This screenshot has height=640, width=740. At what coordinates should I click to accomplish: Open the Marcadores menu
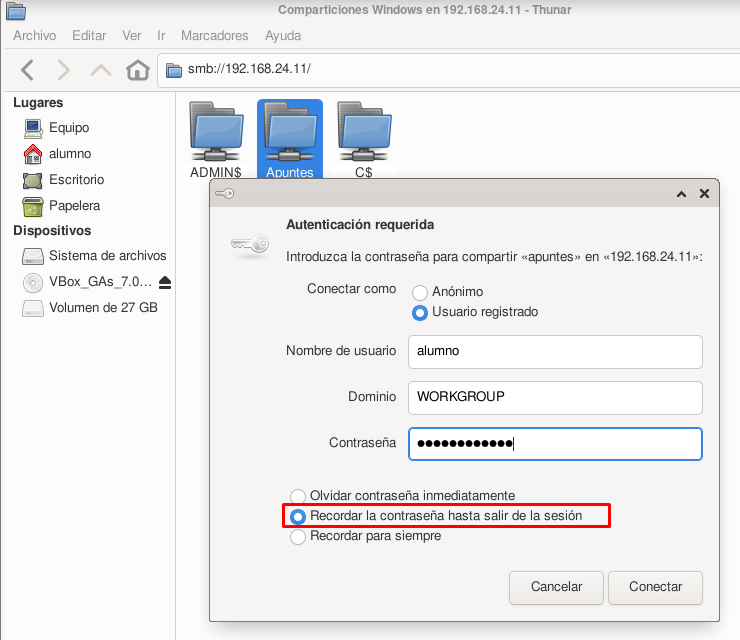click(214, 36)
